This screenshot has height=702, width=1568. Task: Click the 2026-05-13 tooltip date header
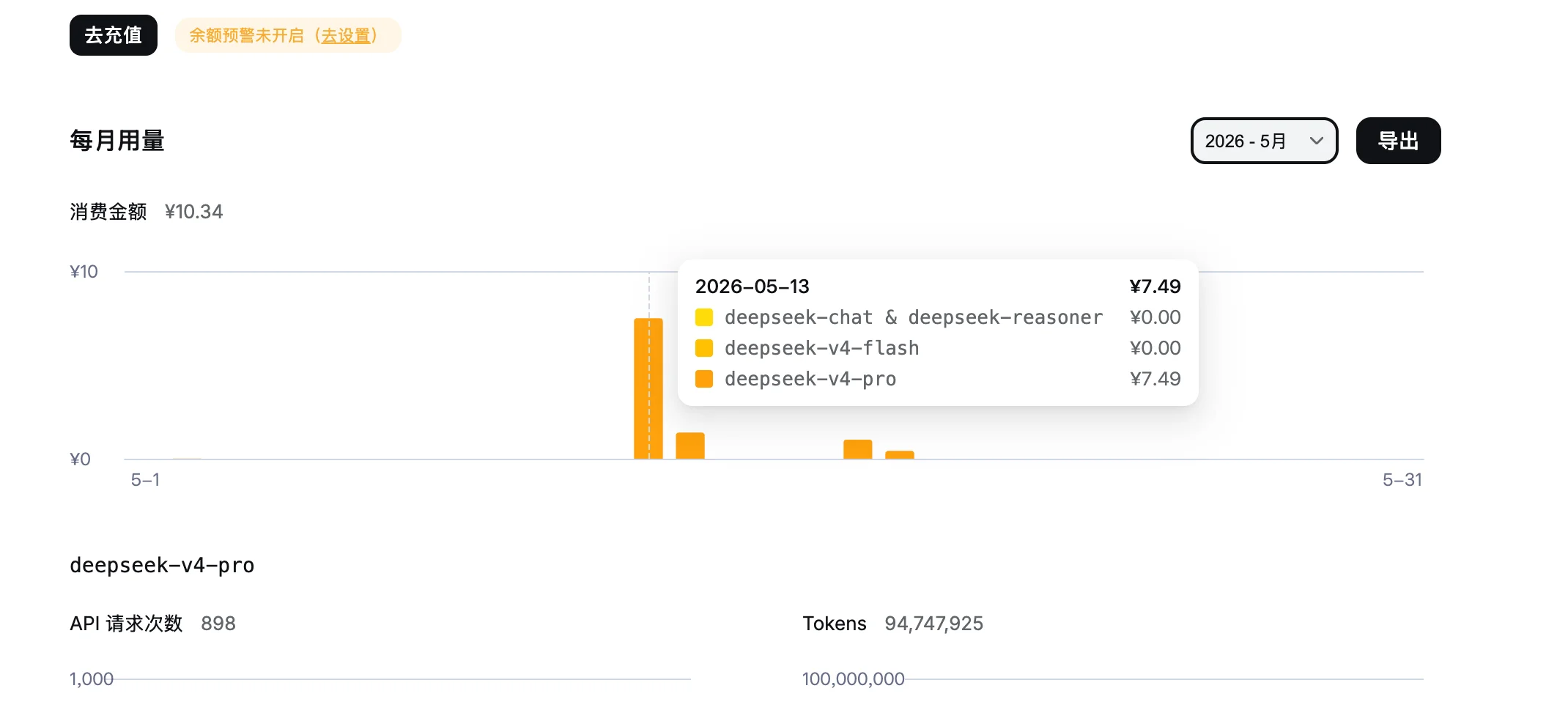752,287
